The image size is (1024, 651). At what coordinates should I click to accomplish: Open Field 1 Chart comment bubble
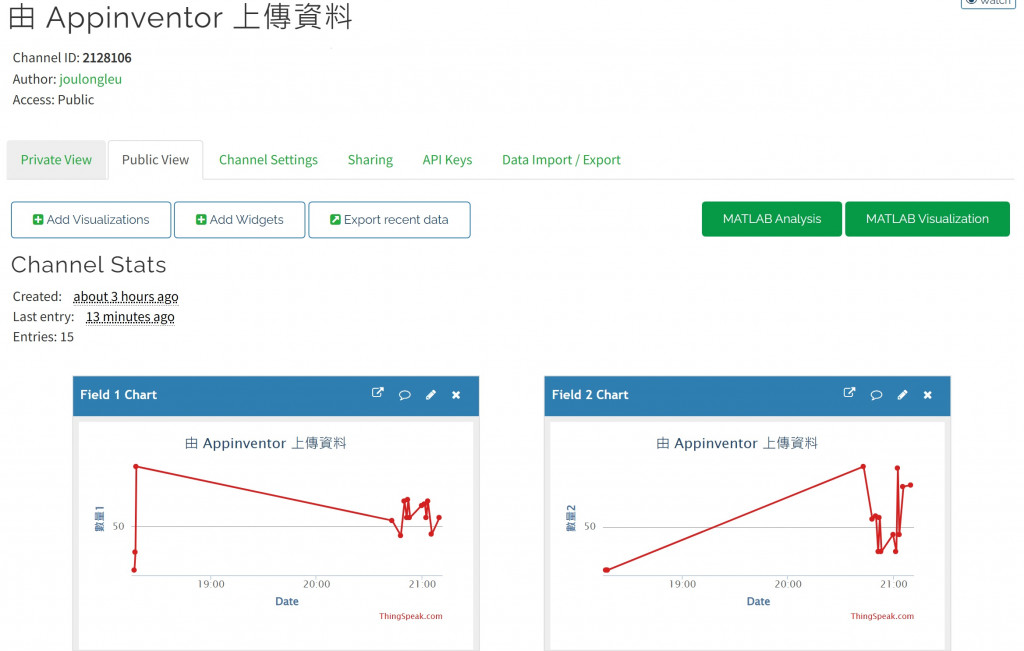404,394
